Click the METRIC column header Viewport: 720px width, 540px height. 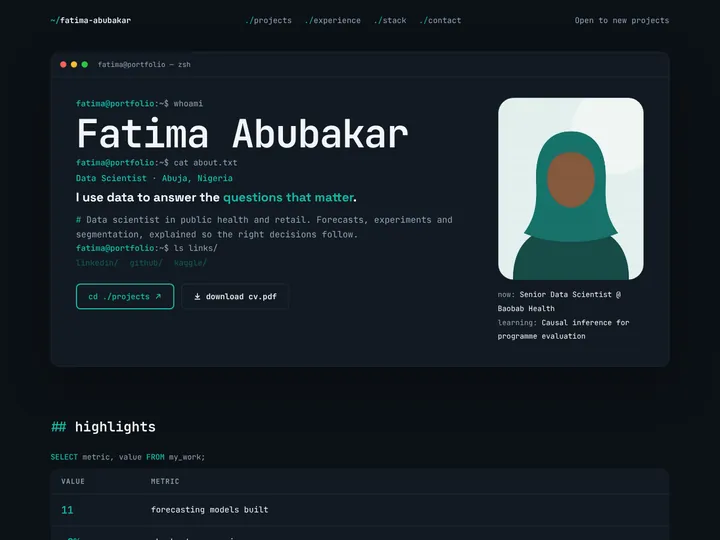point(165,481)
